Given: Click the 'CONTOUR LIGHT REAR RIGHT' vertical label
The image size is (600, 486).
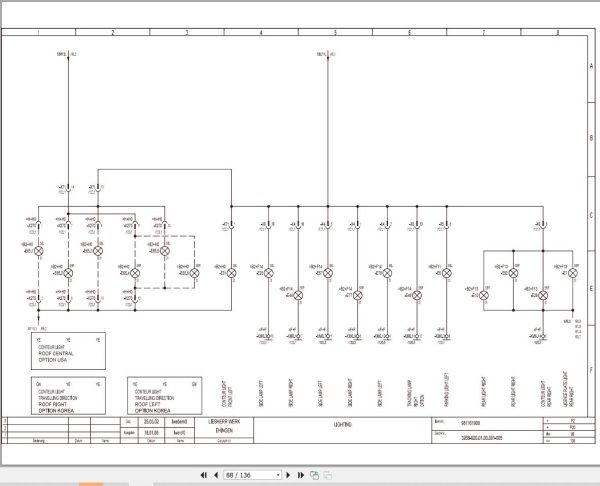Looking at the screenshot, I should click(546, 393).
